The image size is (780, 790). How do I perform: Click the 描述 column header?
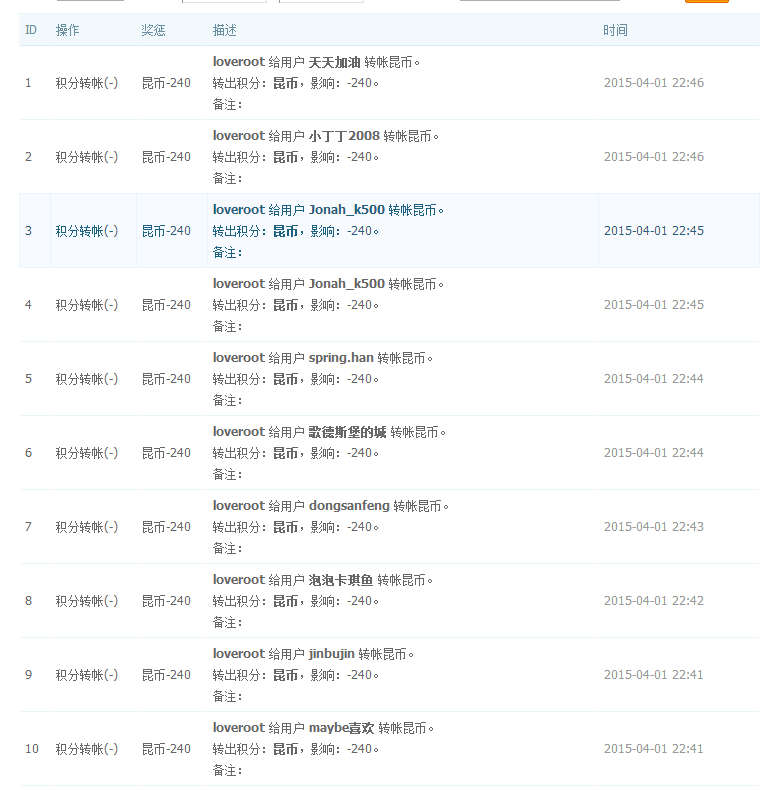[x=224, y=30]
